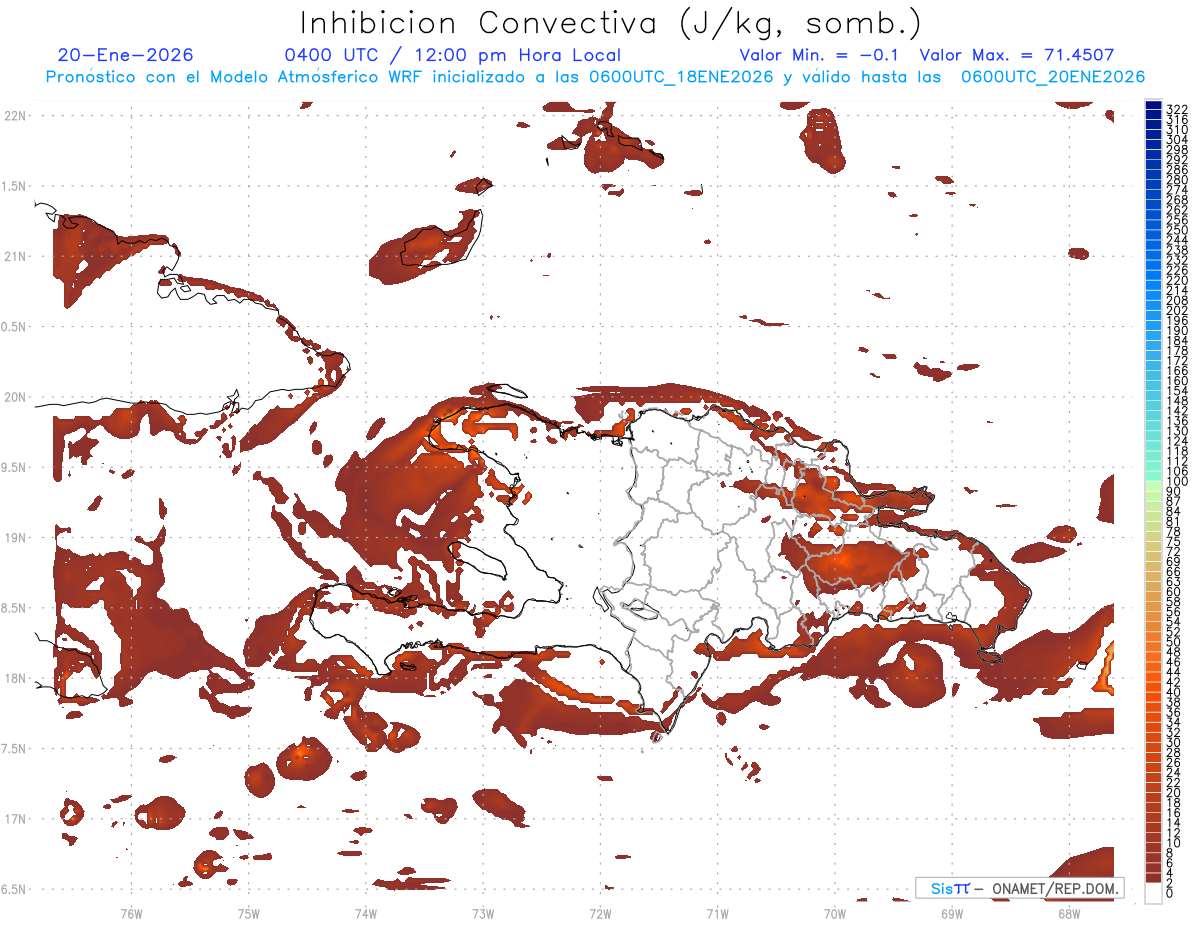Click the title "Inhibicion Convectiva (J/kg, somb.)"
The height and width of the screenshot is (927, 1200).
coord(611,23)
